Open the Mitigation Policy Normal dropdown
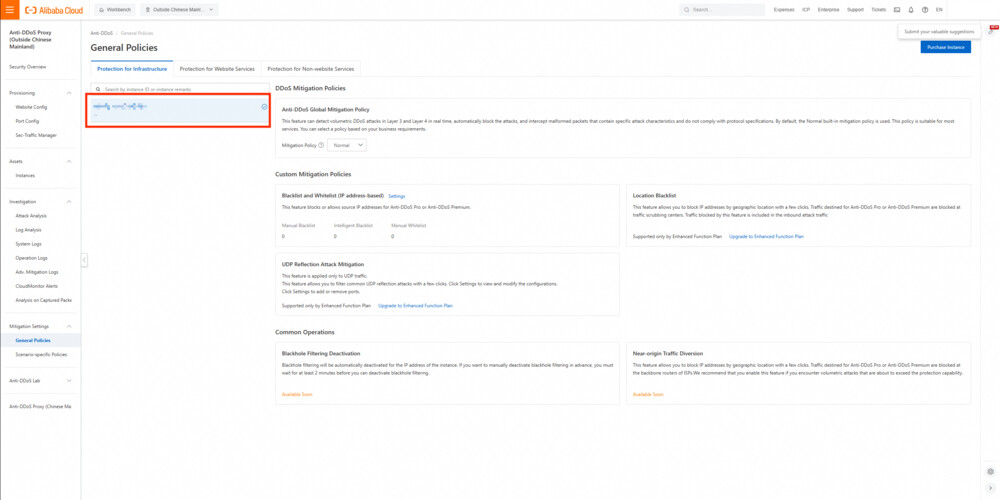The image size is (1000, 500). point(347,145)
